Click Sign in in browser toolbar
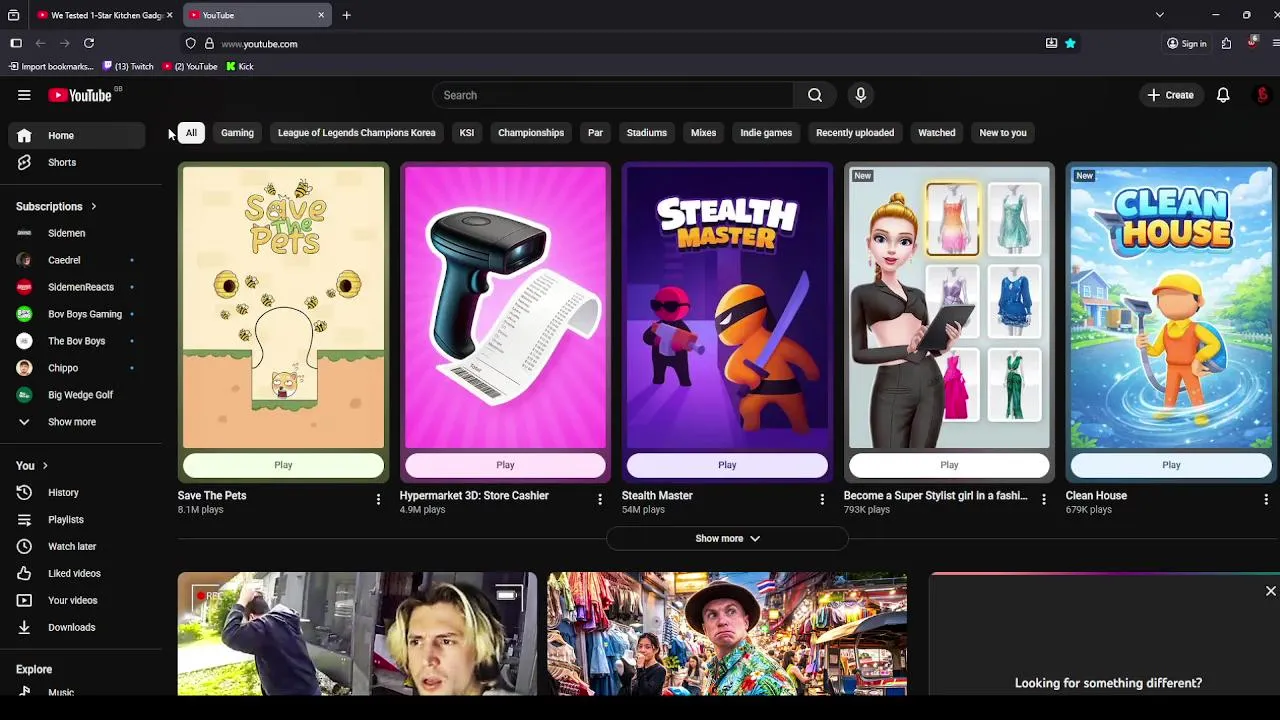Image resolution: width=1280 pixels, height=720 pixels. (1186, 43)
